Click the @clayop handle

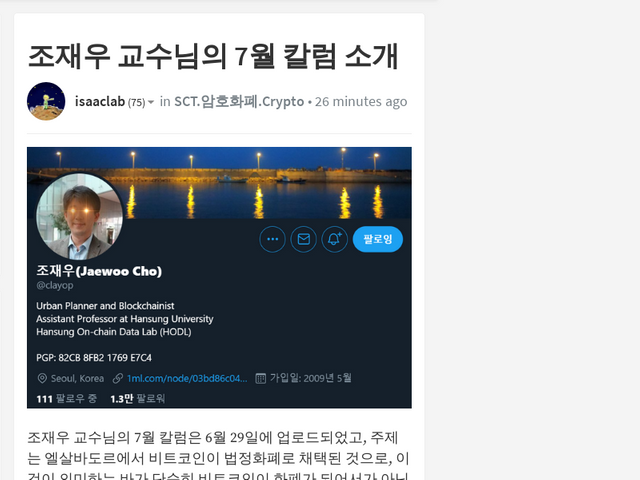click(55, 285)
